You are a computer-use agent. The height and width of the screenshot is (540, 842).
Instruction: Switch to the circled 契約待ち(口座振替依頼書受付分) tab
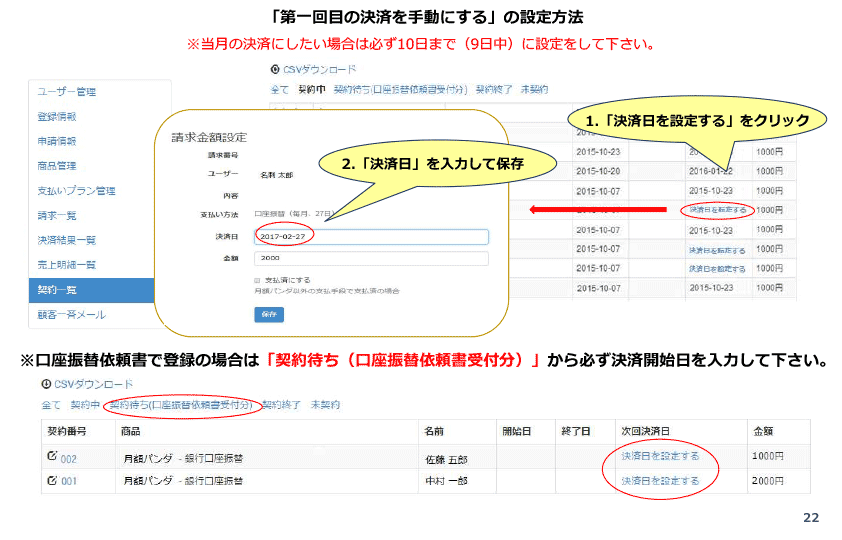(180, 405)
